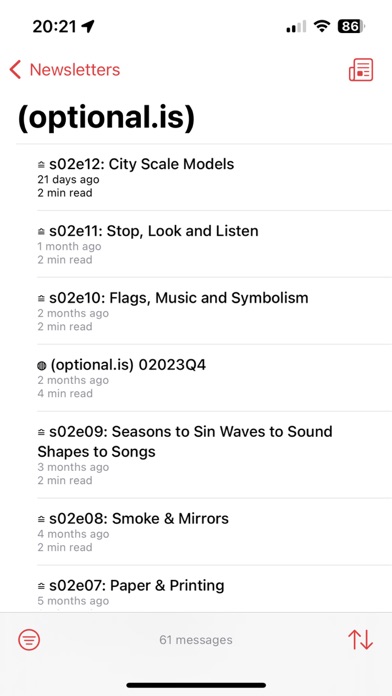Tap the globe icon beside 02023Q4
Viewport: 392px width, 696px height.
pos(42,366)
